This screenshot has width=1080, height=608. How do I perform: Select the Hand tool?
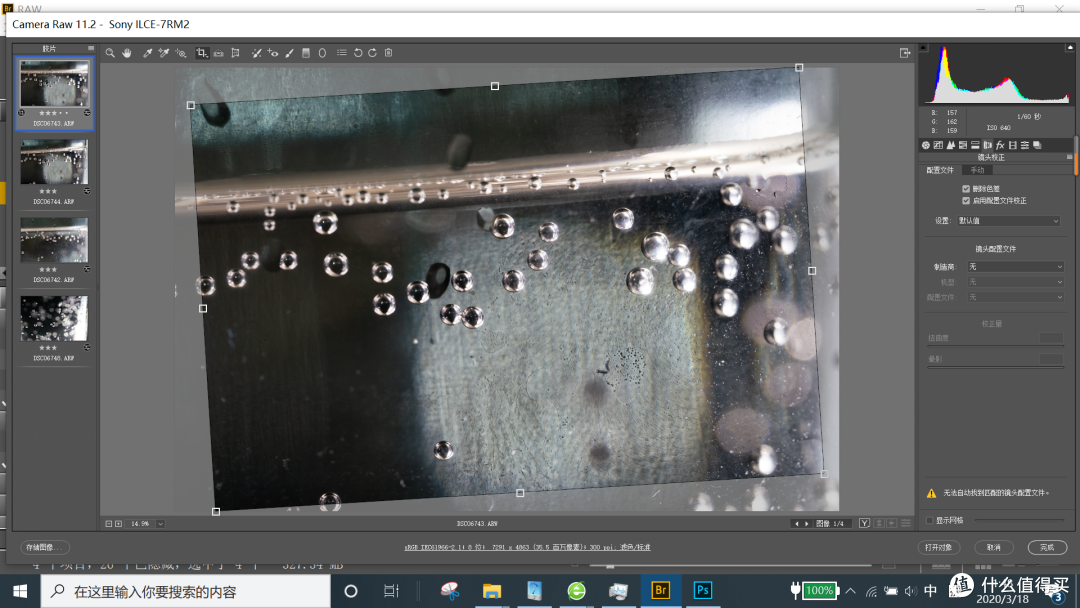point(127,53)
